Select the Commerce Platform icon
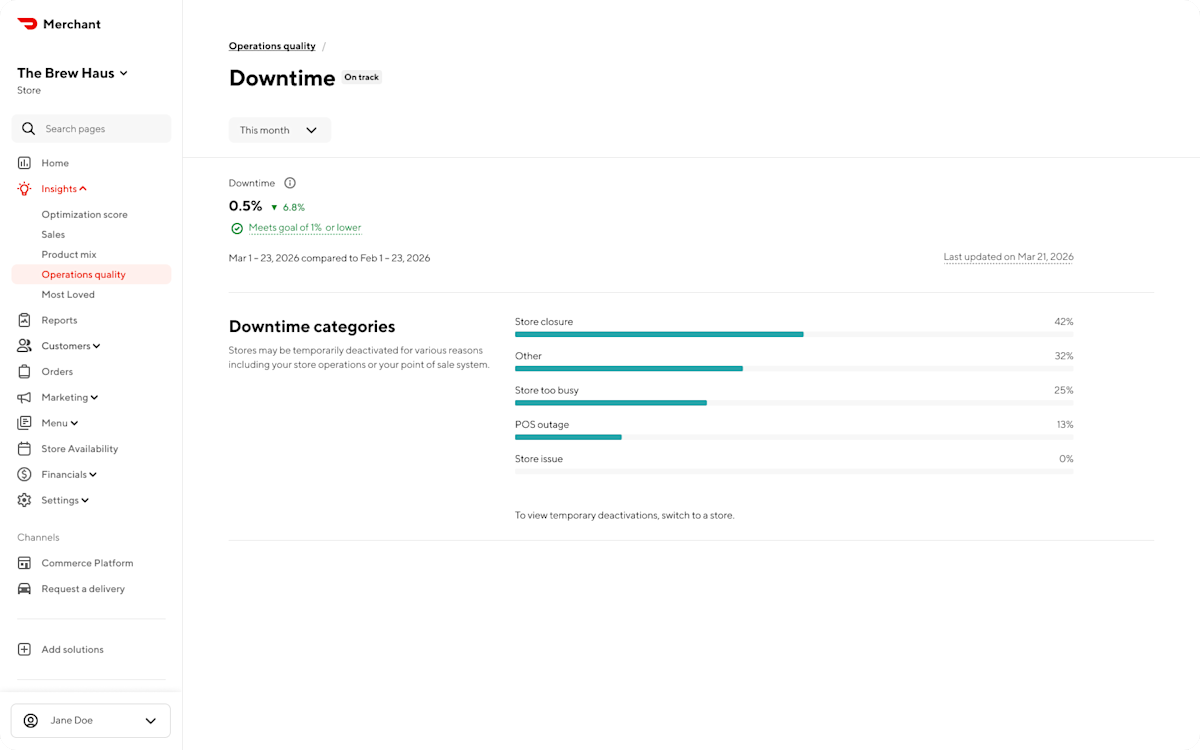The image size is (1200, 750). pyautogui.click(x=23, y=563)
